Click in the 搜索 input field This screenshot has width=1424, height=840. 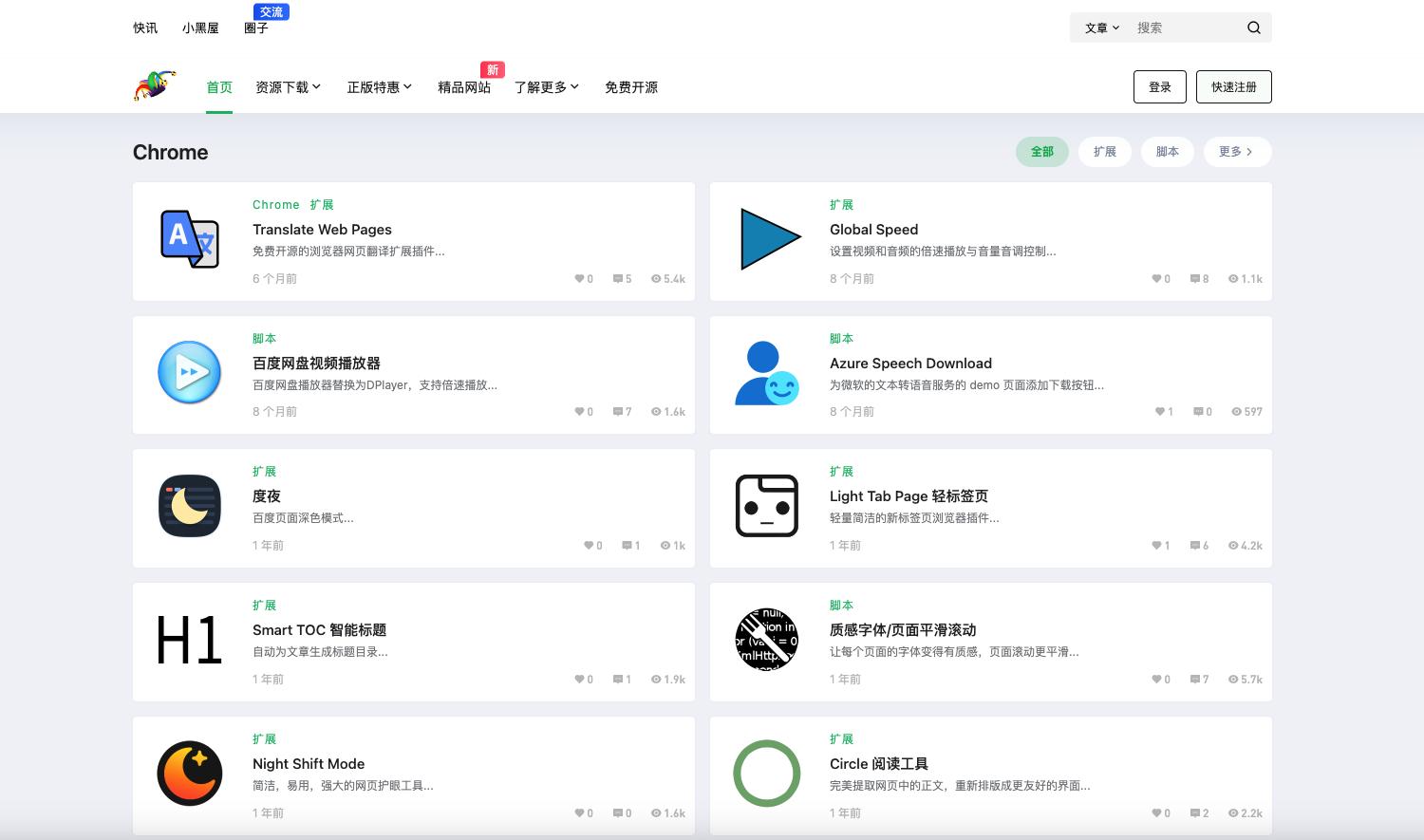click(1187, 28)
